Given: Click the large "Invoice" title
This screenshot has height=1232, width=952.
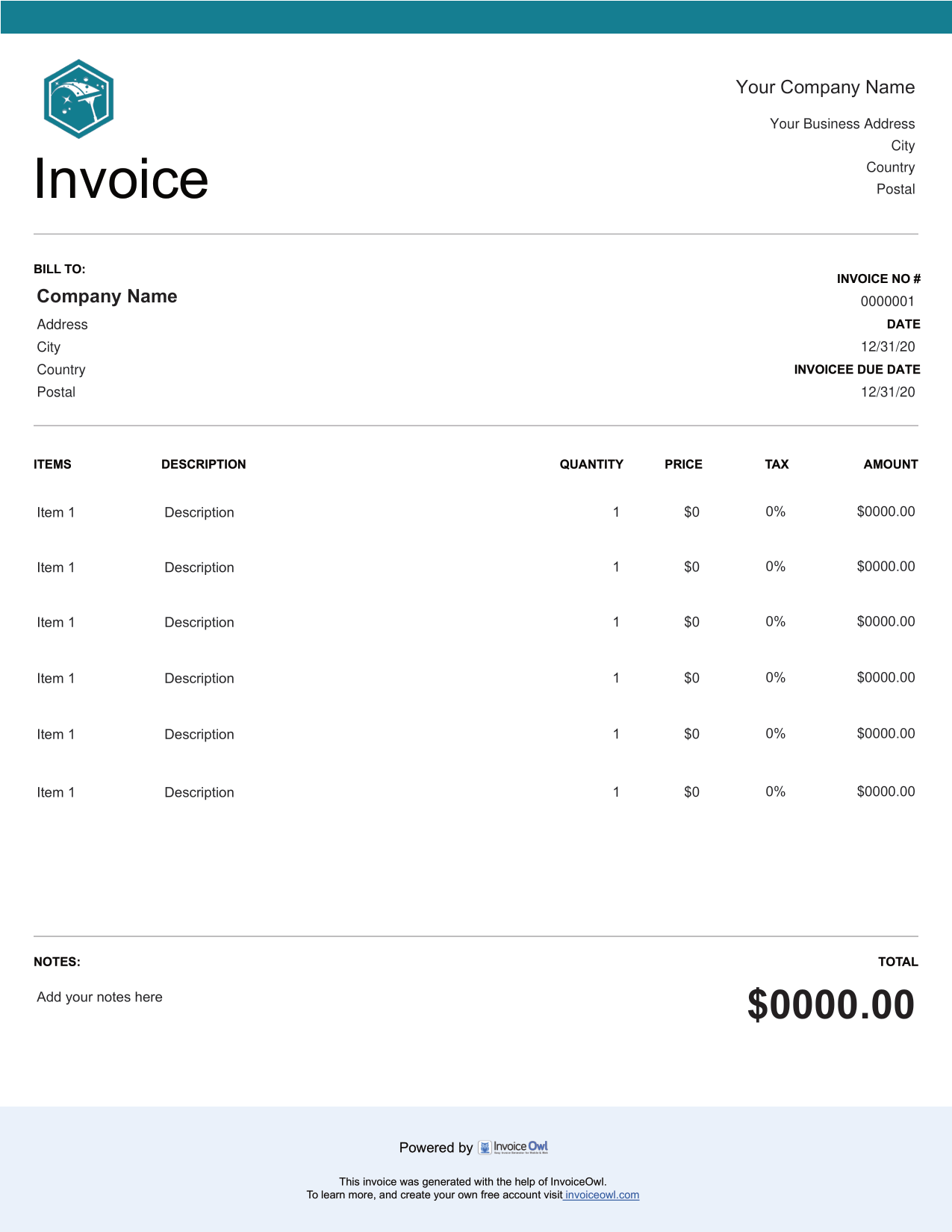Looking at the screenshot, I should (121, 179).
